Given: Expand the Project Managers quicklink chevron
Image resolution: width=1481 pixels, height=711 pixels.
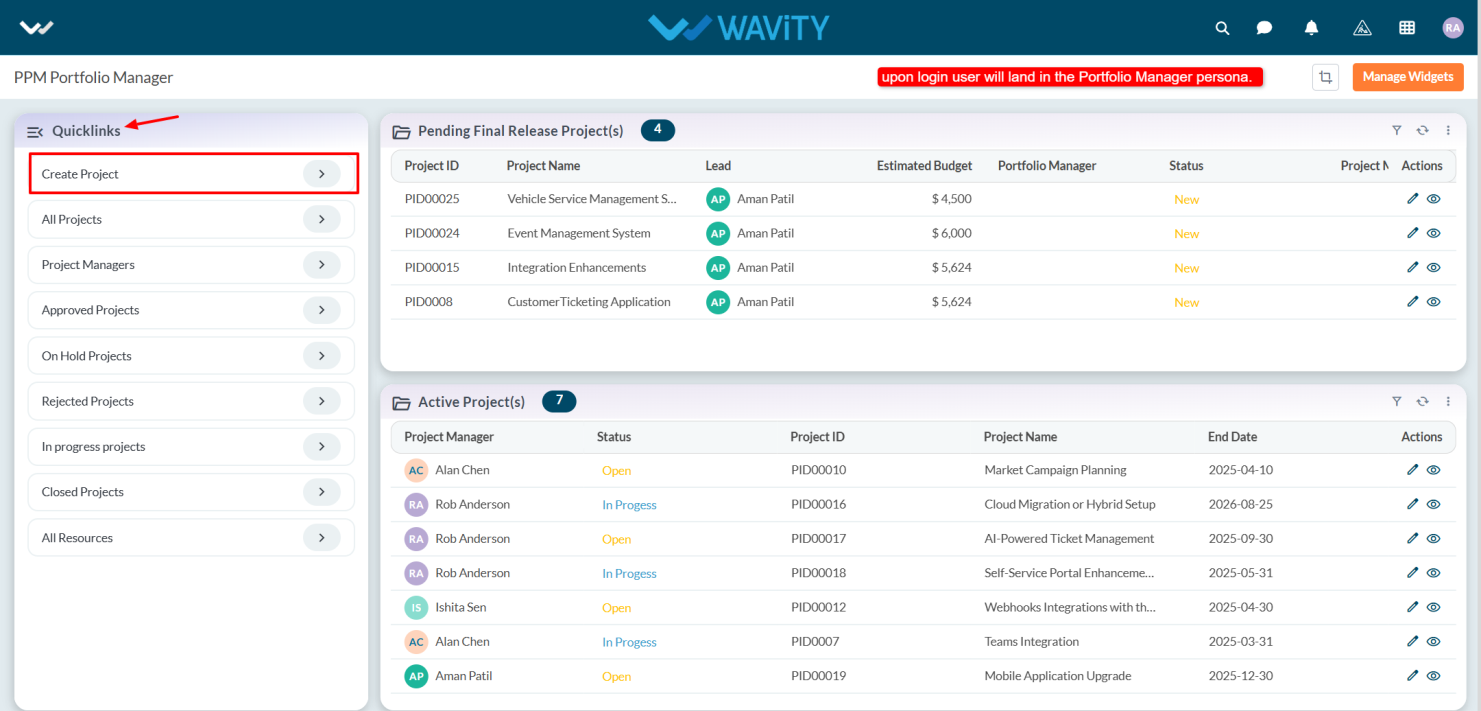Looking at the screenshot, I should coord(321,265).
